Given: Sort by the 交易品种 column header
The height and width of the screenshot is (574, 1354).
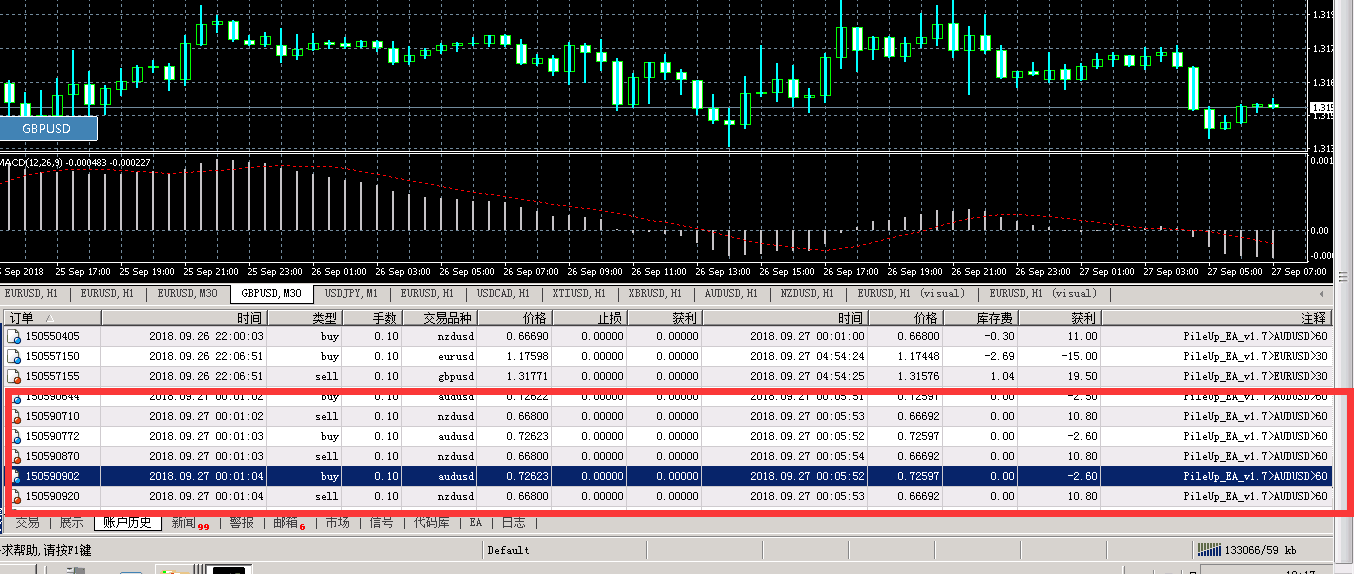Looking at the screenshot, I should pyautogui.click(x=447, y=318).
